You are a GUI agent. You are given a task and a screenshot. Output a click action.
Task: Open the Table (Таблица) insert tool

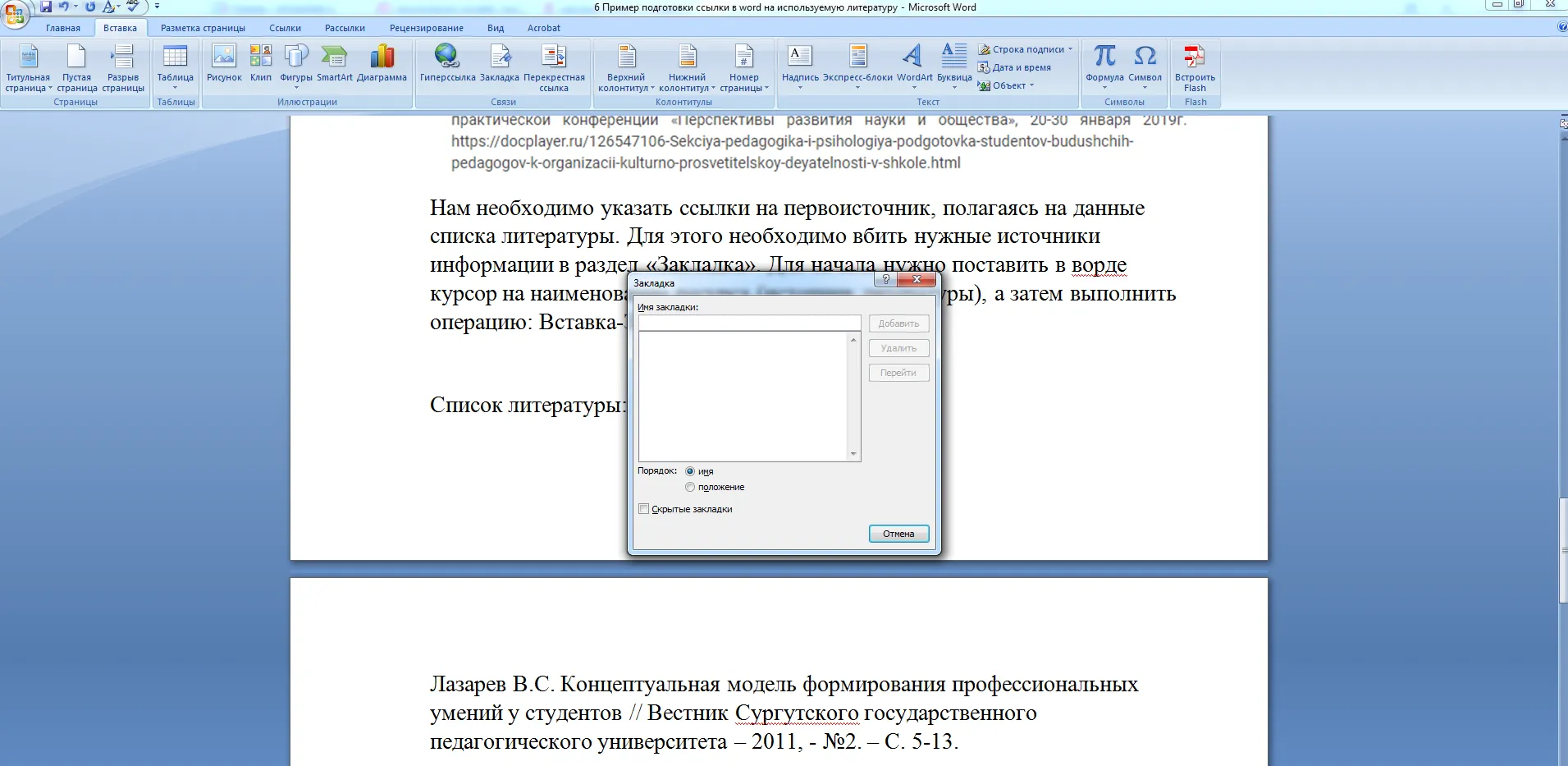[x=176, y=68]
